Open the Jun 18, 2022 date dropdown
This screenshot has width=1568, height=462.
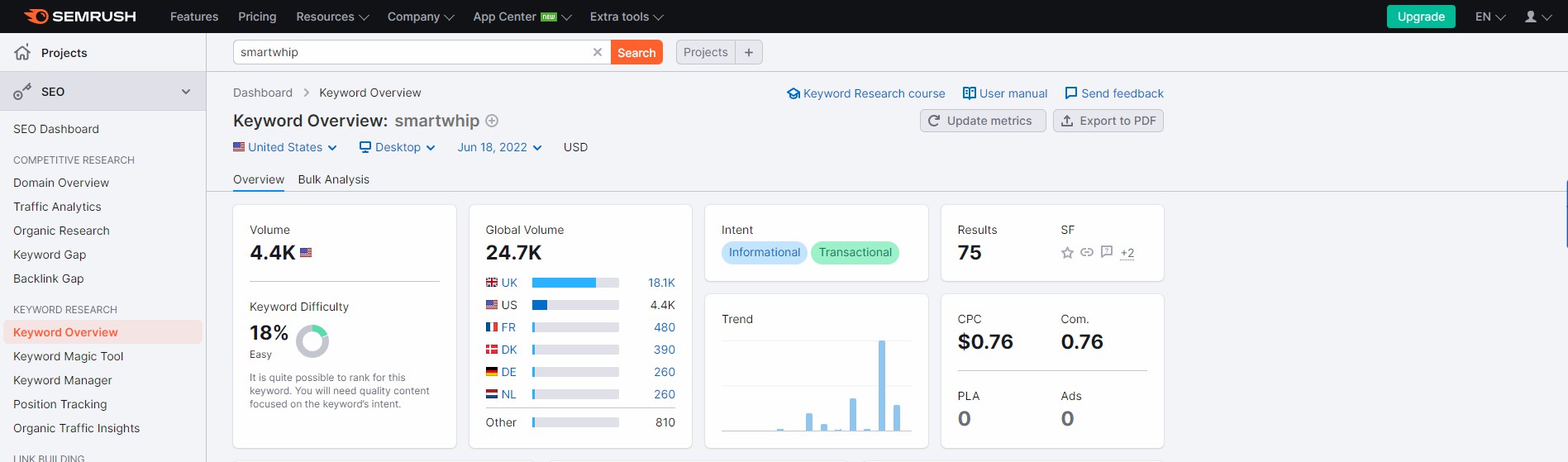[499, 147]
